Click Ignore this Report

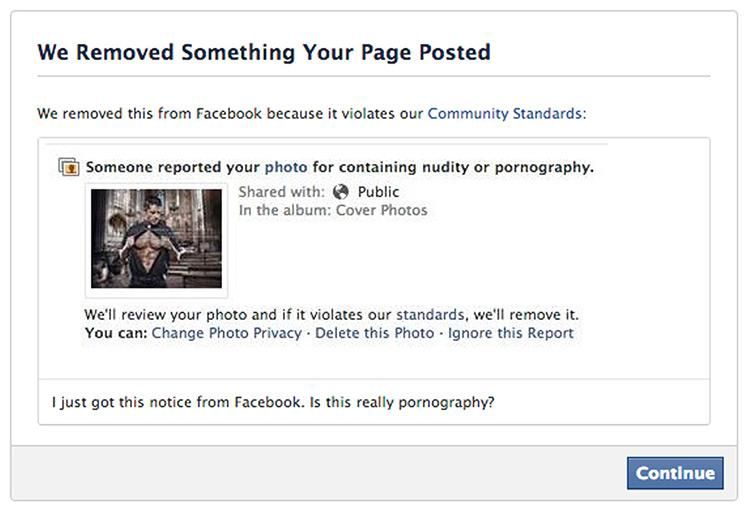click(511, 333)
